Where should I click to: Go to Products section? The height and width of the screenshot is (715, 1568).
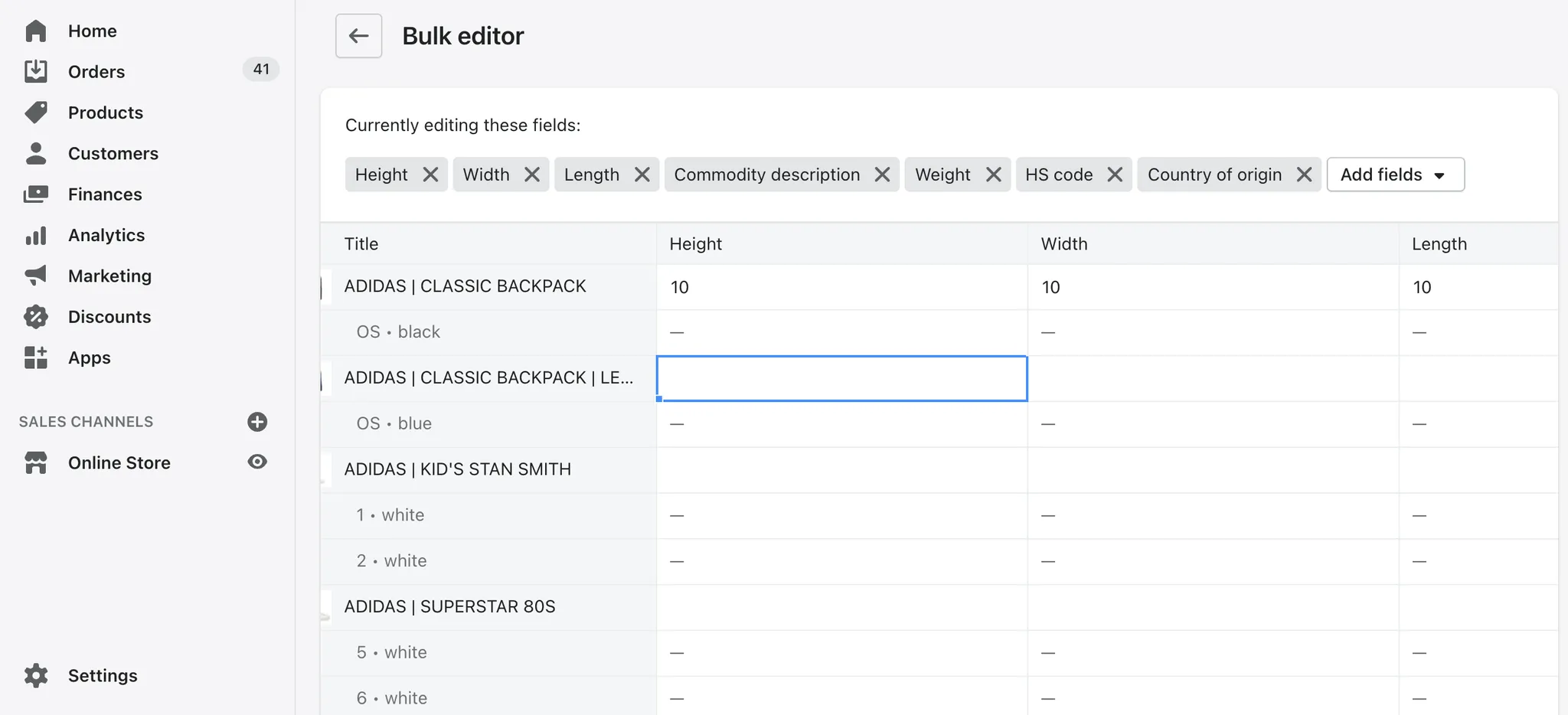coord(106,113)
